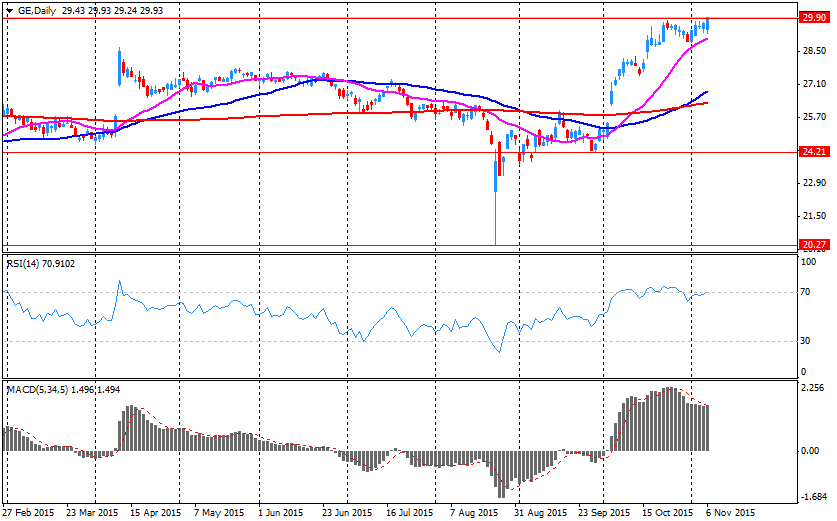The width and height of the screenshot is (837, 521).
Task: Click the RSI 70 level label
Action: pyautogui.click(x=806, y=292)
